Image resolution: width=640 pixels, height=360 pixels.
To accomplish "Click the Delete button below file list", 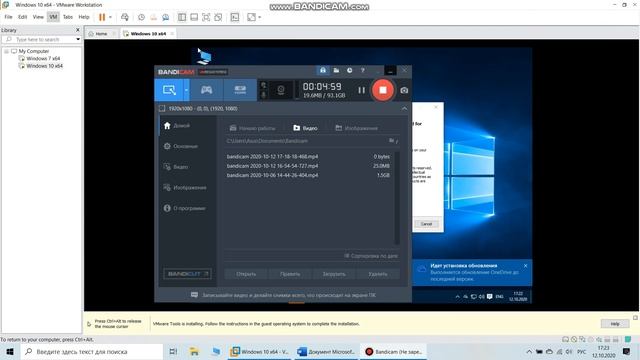I will coord(378,274).
